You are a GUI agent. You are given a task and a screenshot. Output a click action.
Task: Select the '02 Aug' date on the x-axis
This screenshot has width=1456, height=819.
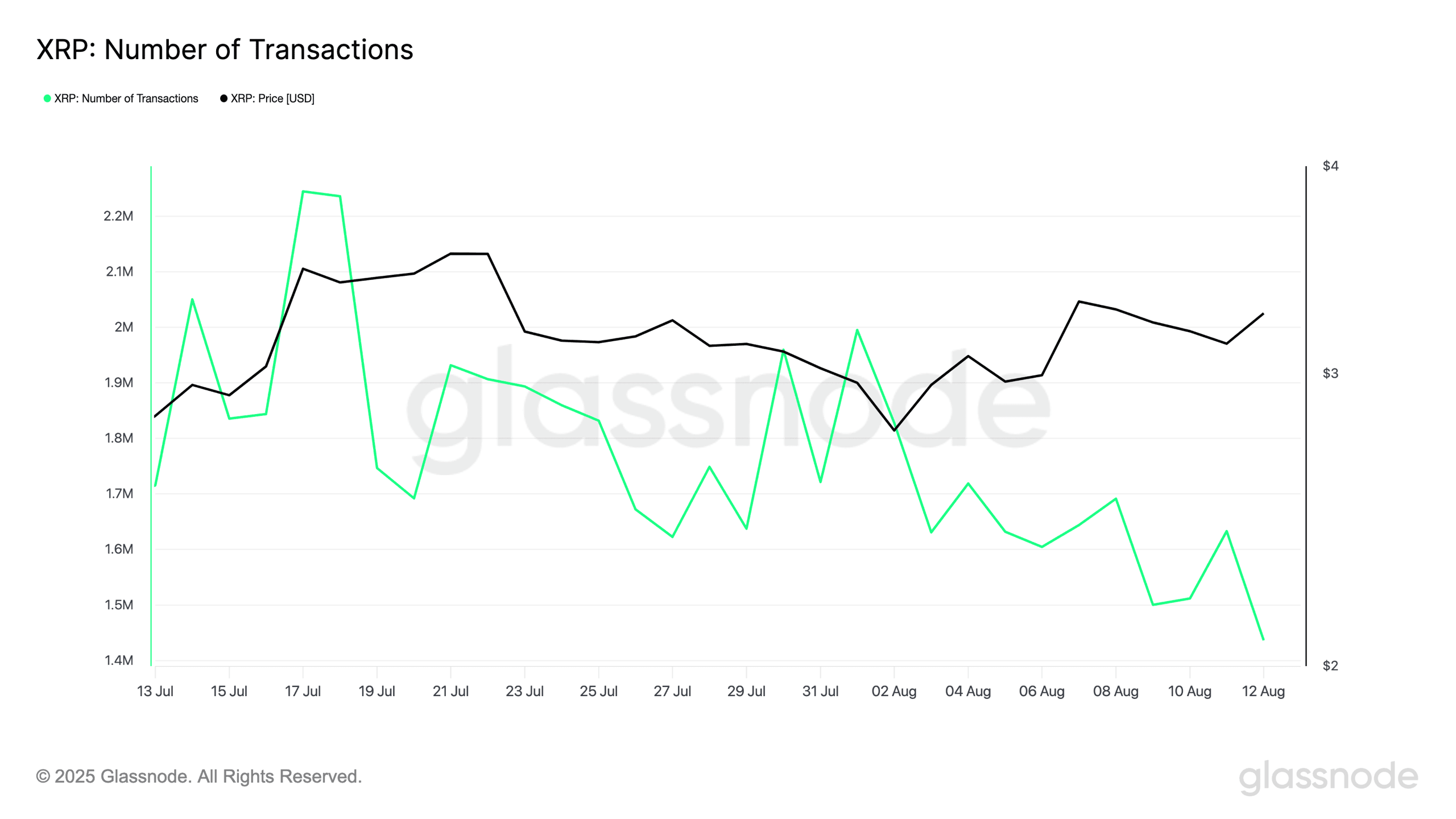(894, 692)
